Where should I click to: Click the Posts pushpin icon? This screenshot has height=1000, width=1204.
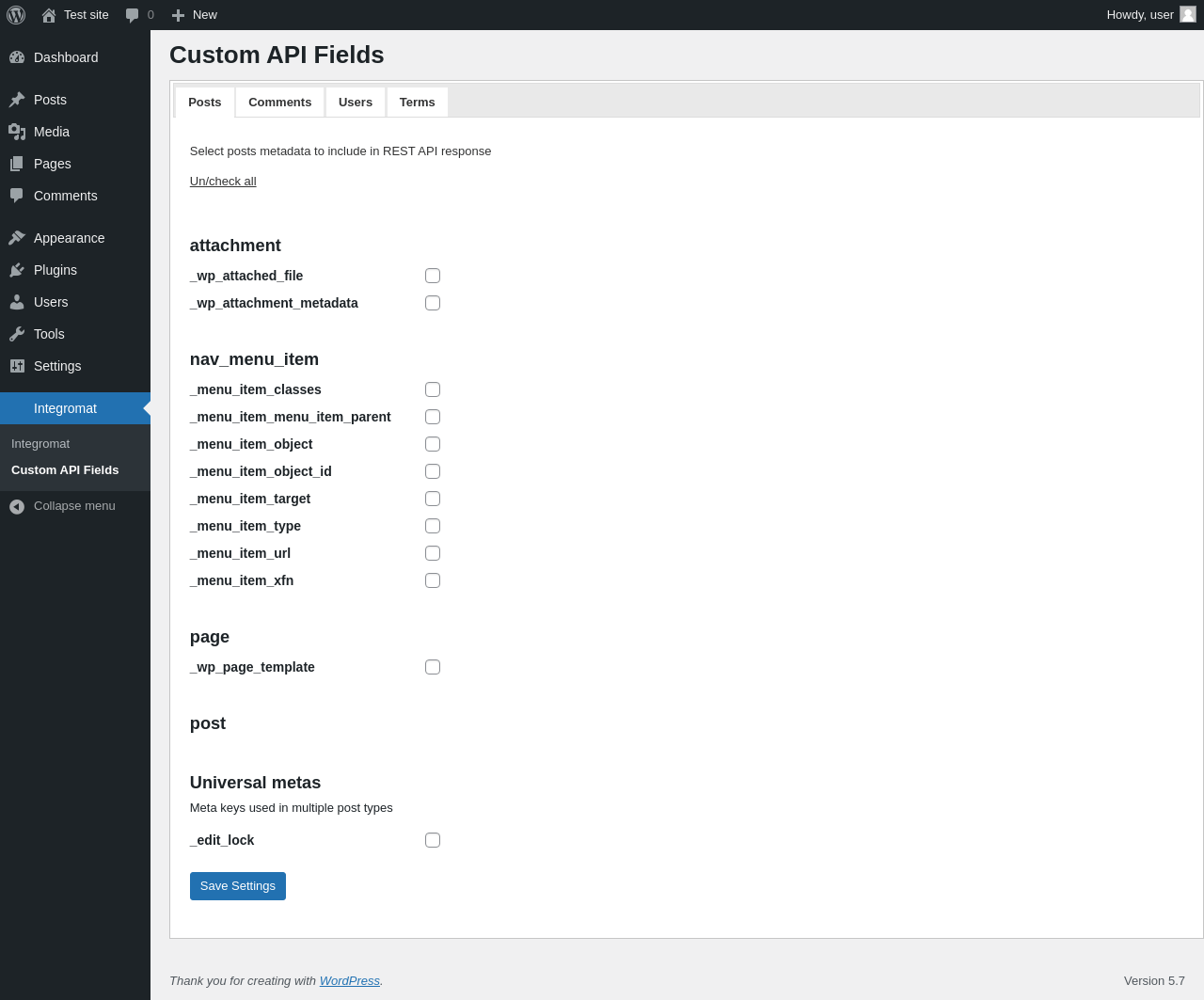(x=17, y=100)
